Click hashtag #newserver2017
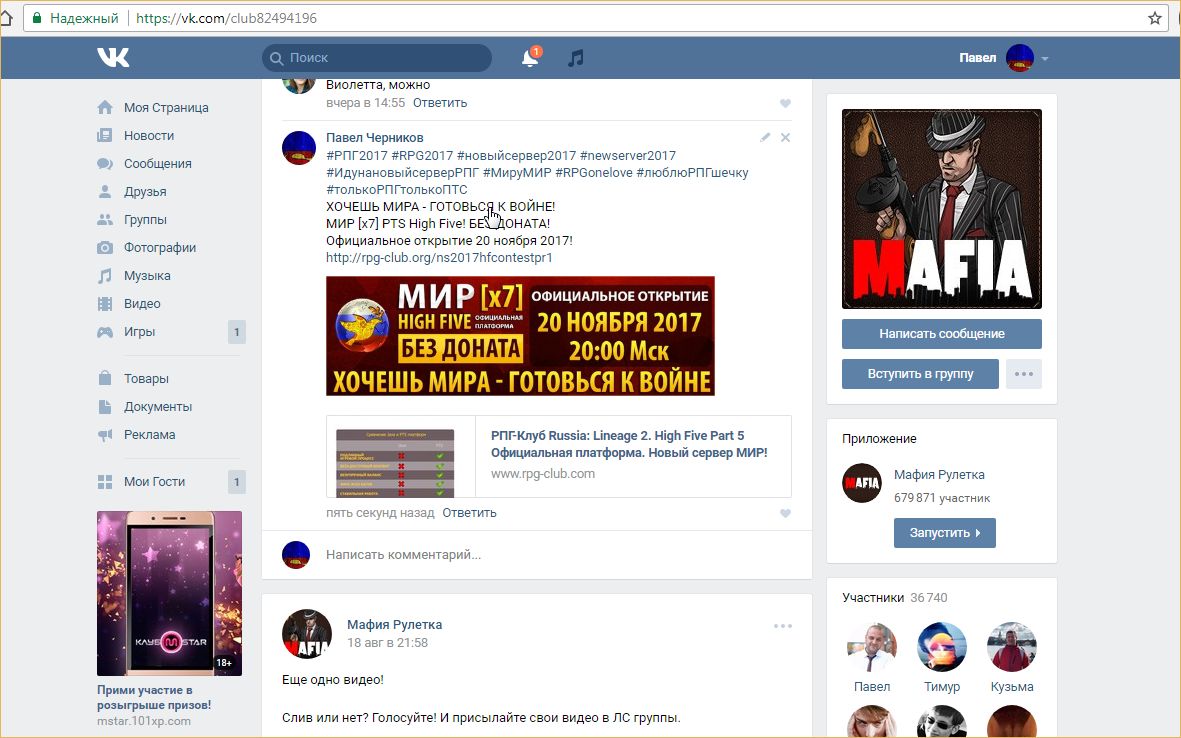The height and width of the screenshot is (738, 1181). click(x=627, y=156)
